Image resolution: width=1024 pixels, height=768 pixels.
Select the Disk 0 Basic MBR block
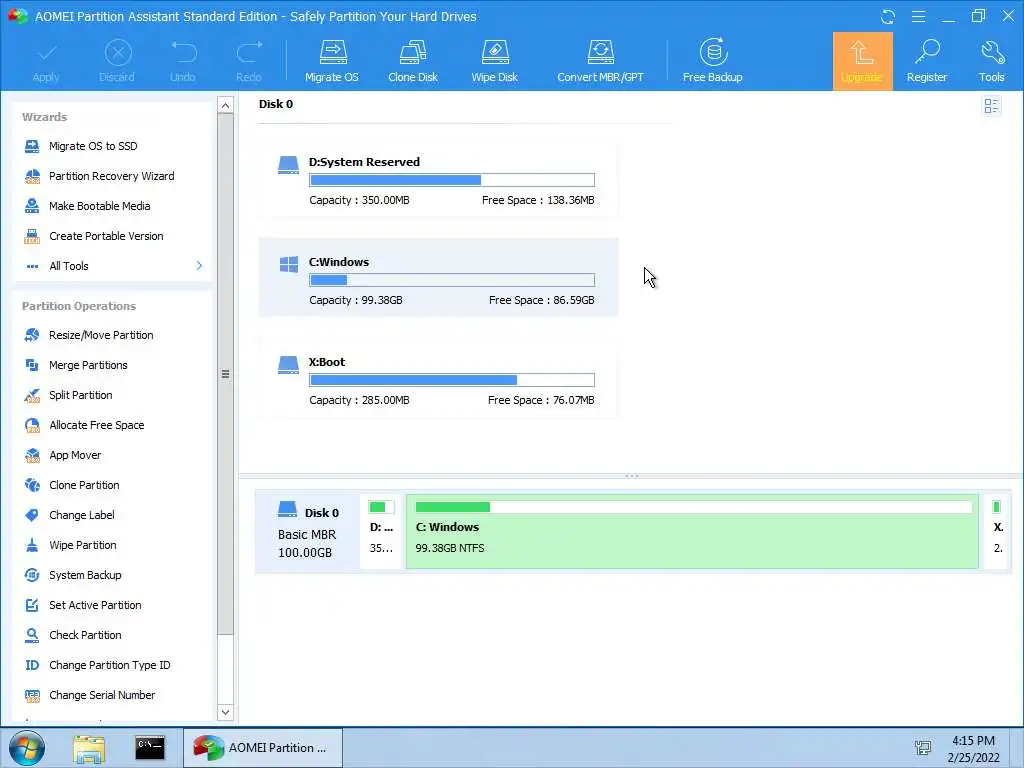pos(308,532)
